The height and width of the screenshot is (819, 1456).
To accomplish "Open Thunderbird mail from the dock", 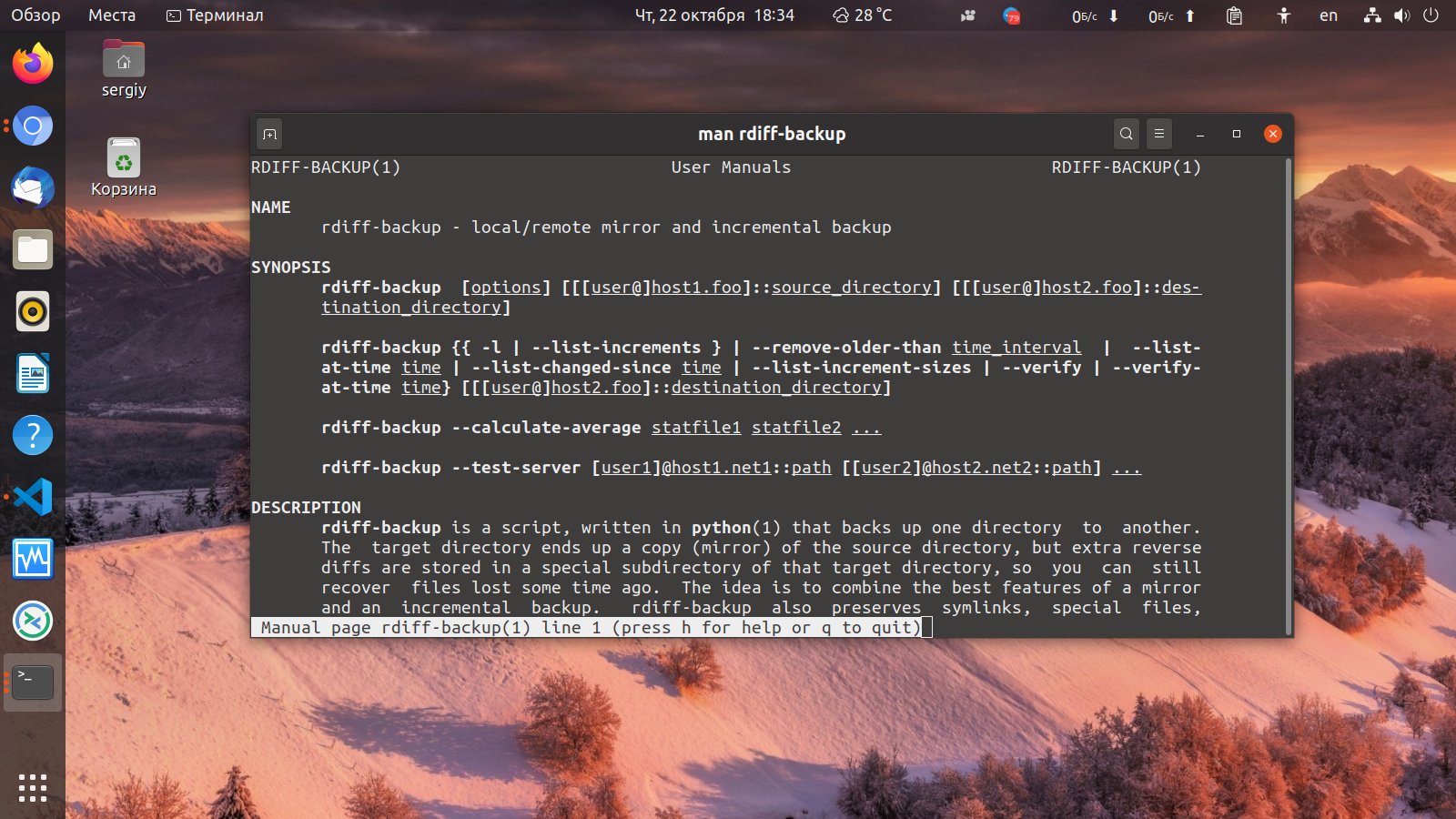I will click(33, 187).
